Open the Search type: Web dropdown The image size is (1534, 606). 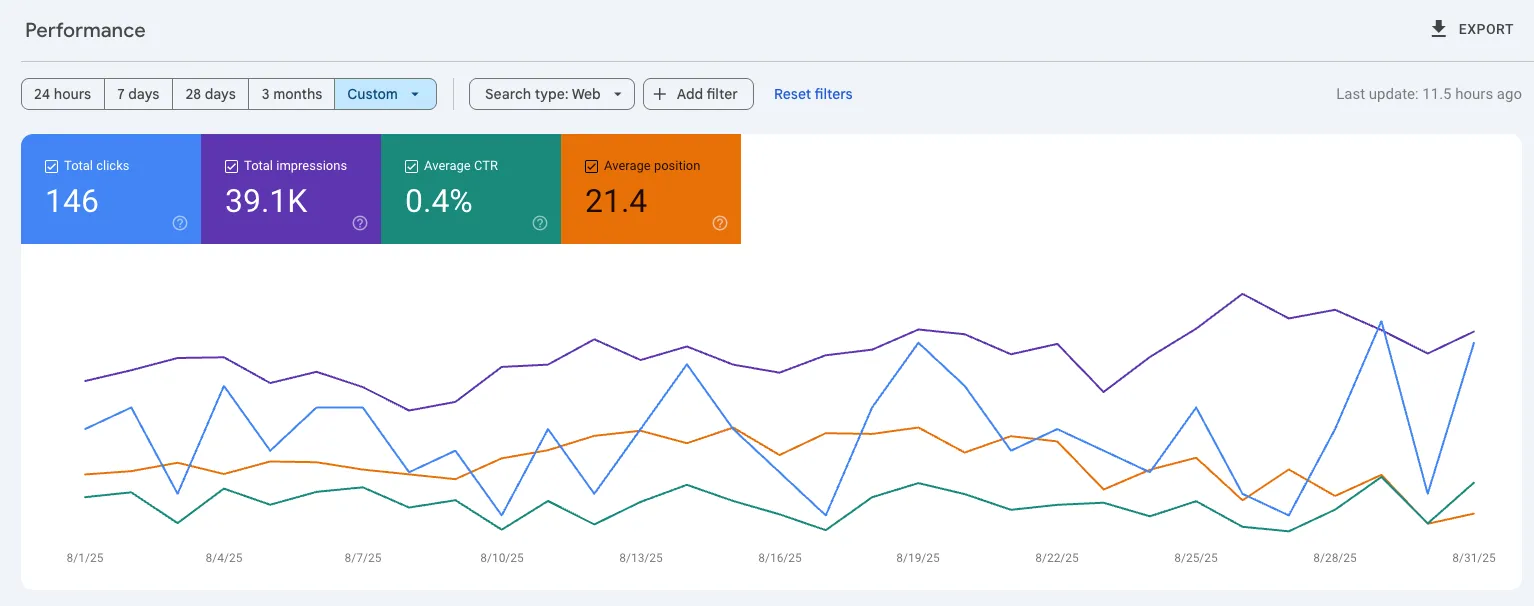coord(551,94)
